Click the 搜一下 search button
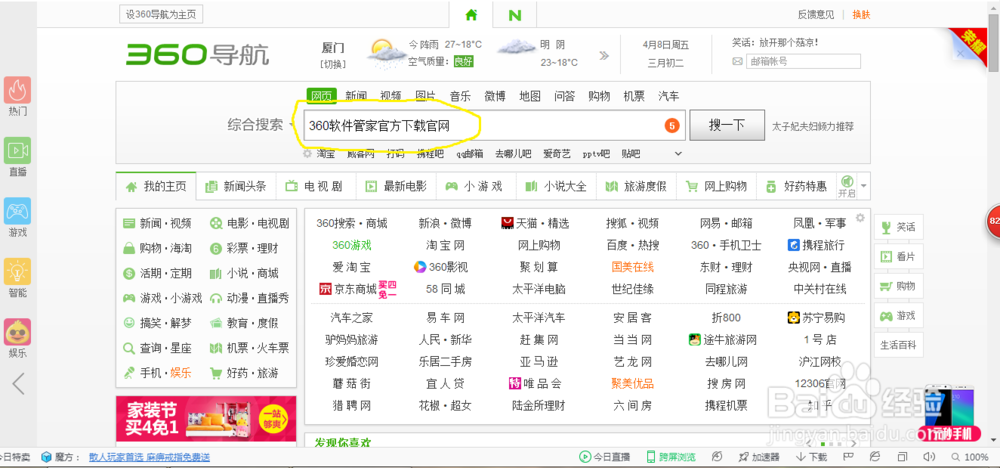1000x468 pixels. (727, 125)
